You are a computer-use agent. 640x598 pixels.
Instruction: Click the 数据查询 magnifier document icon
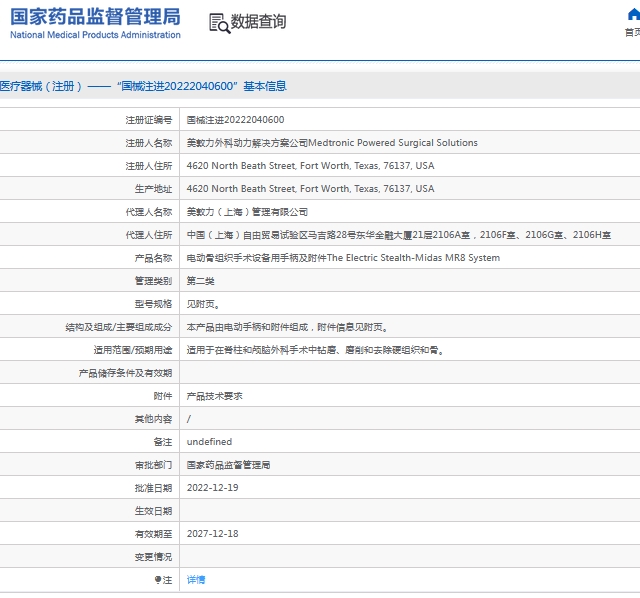(220, 23)
